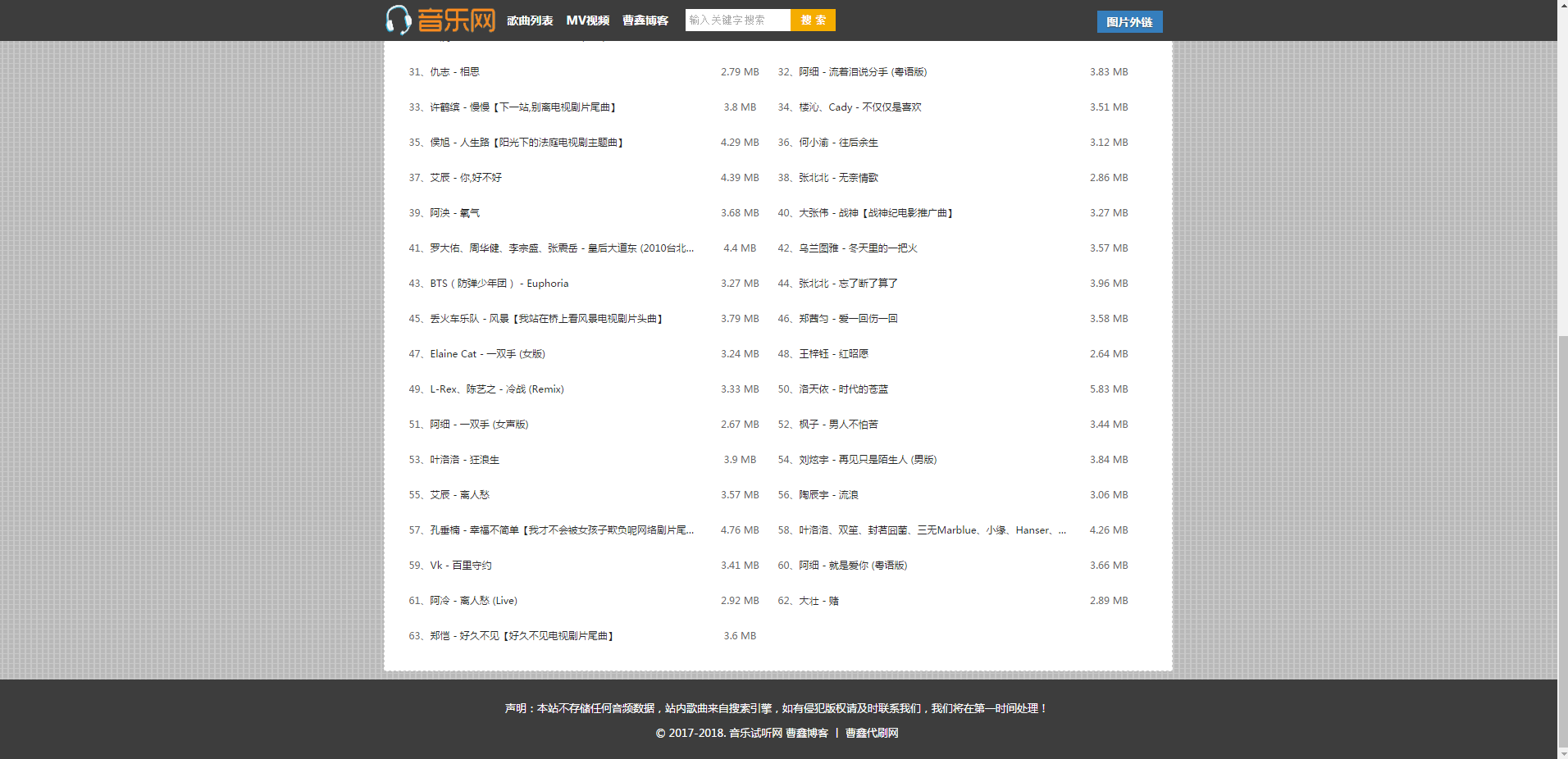1568x759 pixels.
Task: Open song 51 阿细 - 一双手 女声版
Action: 479,425
